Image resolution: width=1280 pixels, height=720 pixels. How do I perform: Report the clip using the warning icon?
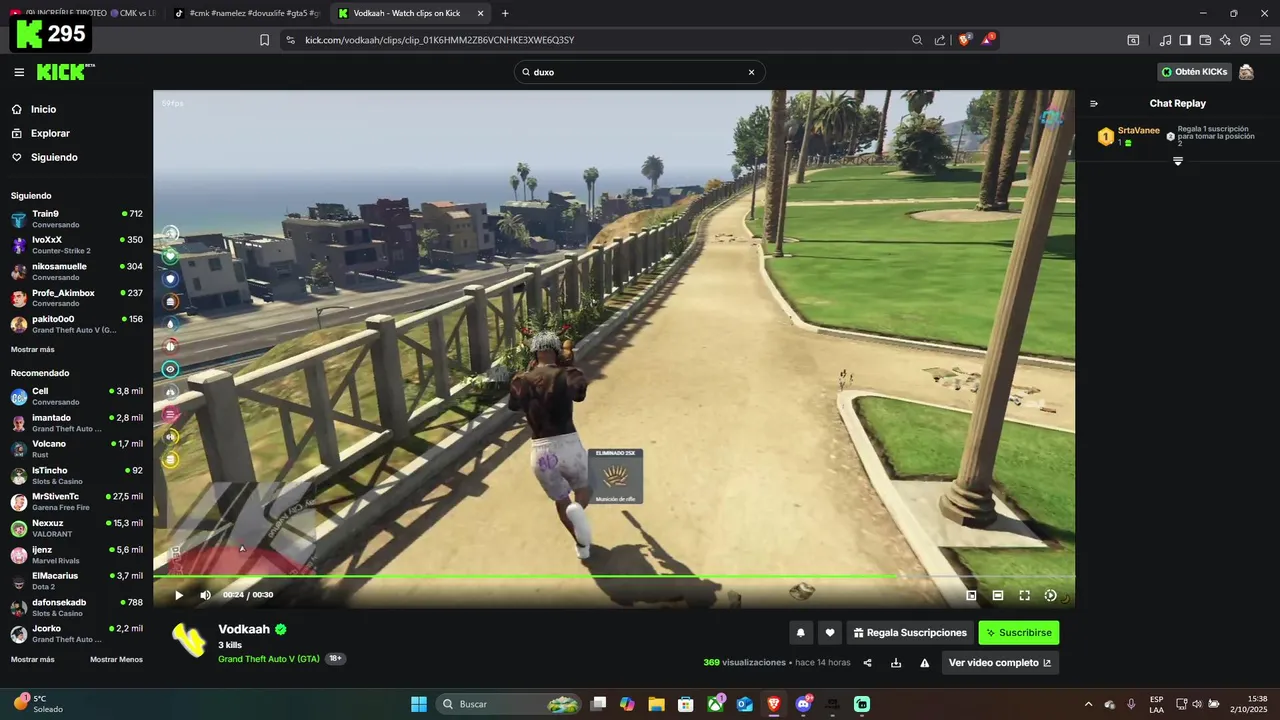(x=925, y=663)
